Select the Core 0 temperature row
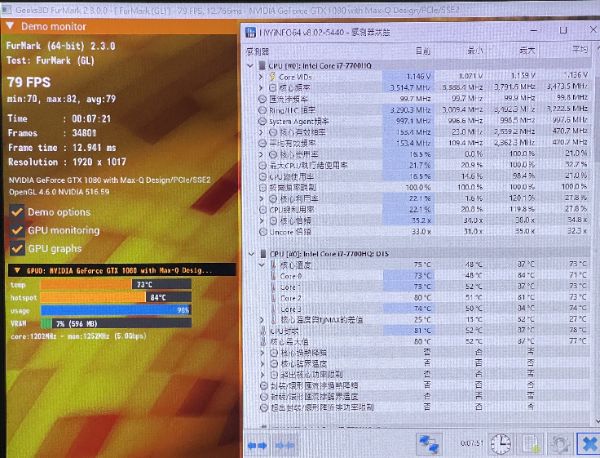 click(x=419, y=275)
